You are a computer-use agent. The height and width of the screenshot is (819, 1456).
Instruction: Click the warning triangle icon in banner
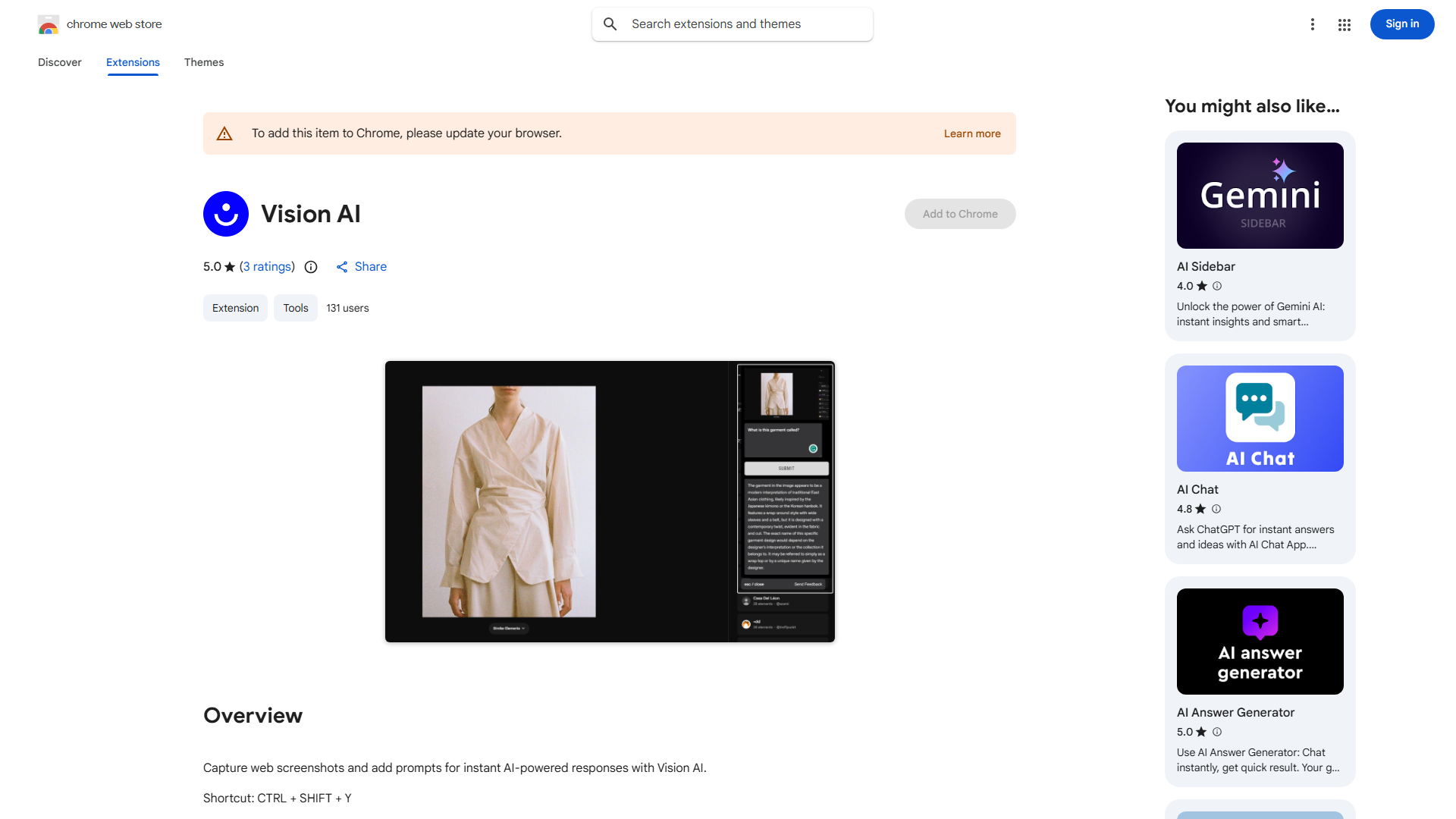tap(224, 133)
